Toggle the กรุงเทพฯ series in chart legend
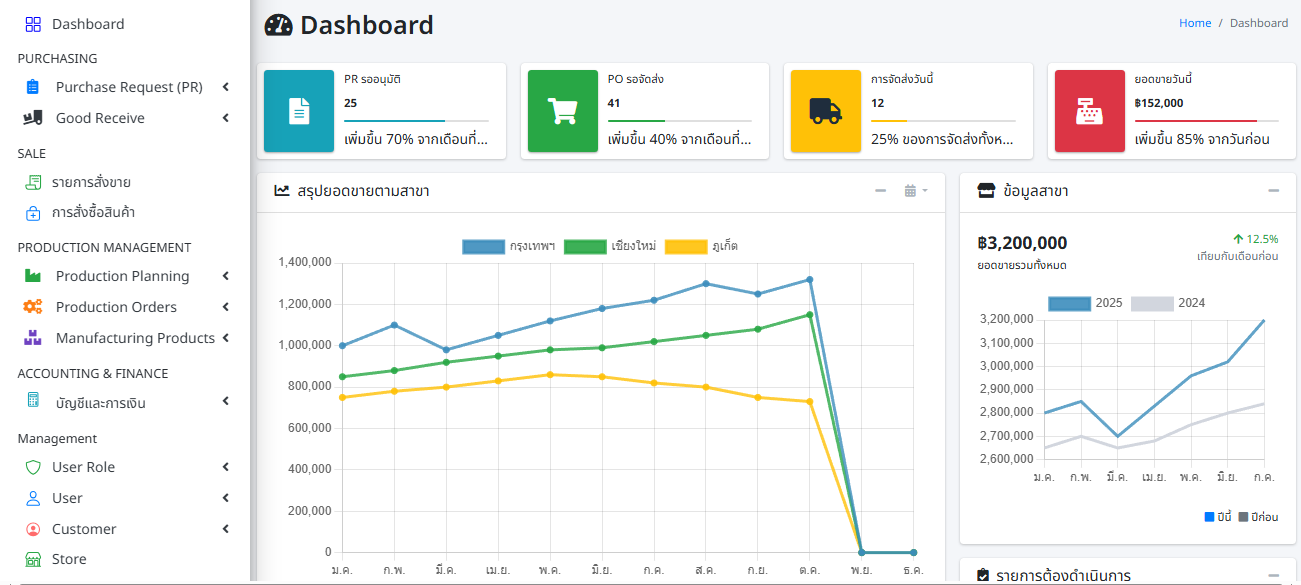 point(510,246)
